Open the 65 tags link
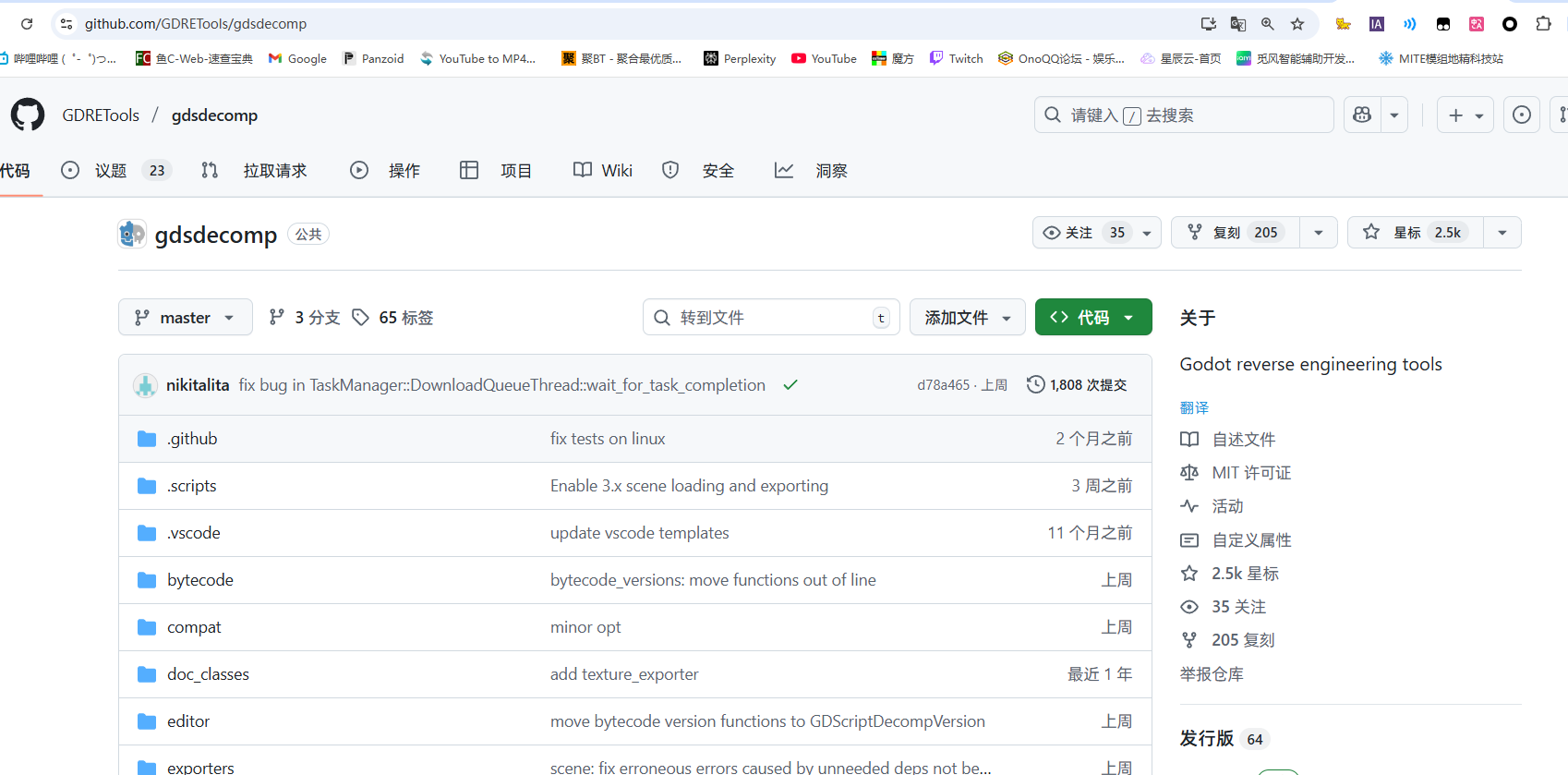Image resolution: width=1568 pixels, height=775 pixels. point(393,318)
